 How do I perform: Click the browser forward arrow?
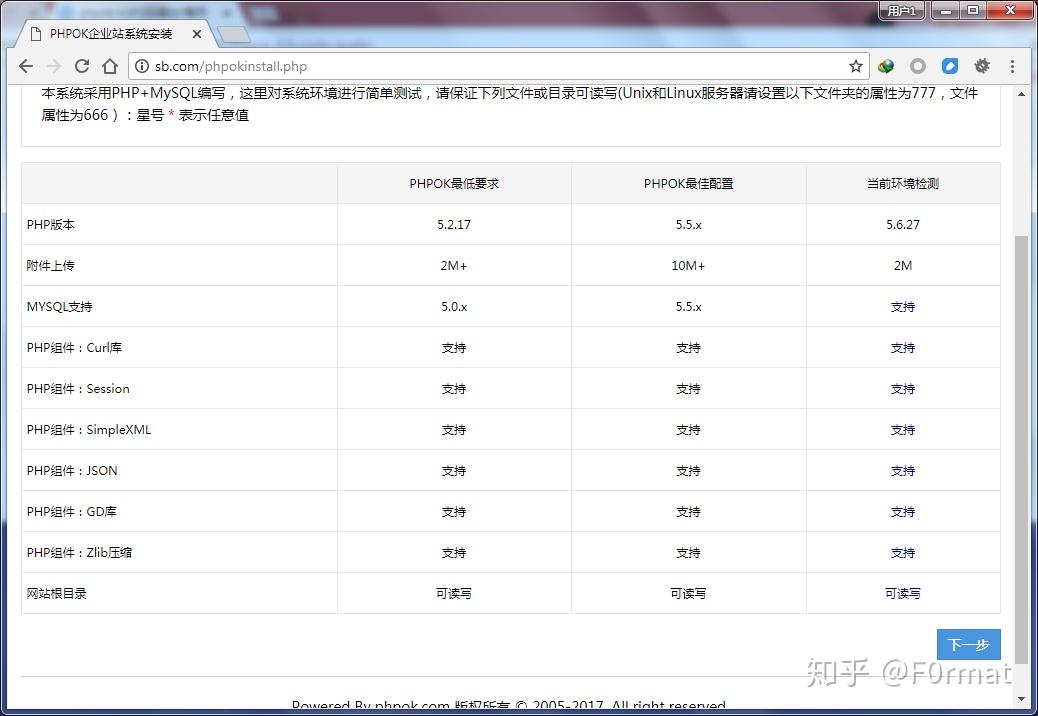pyautogui.click(x=54, y=66)
